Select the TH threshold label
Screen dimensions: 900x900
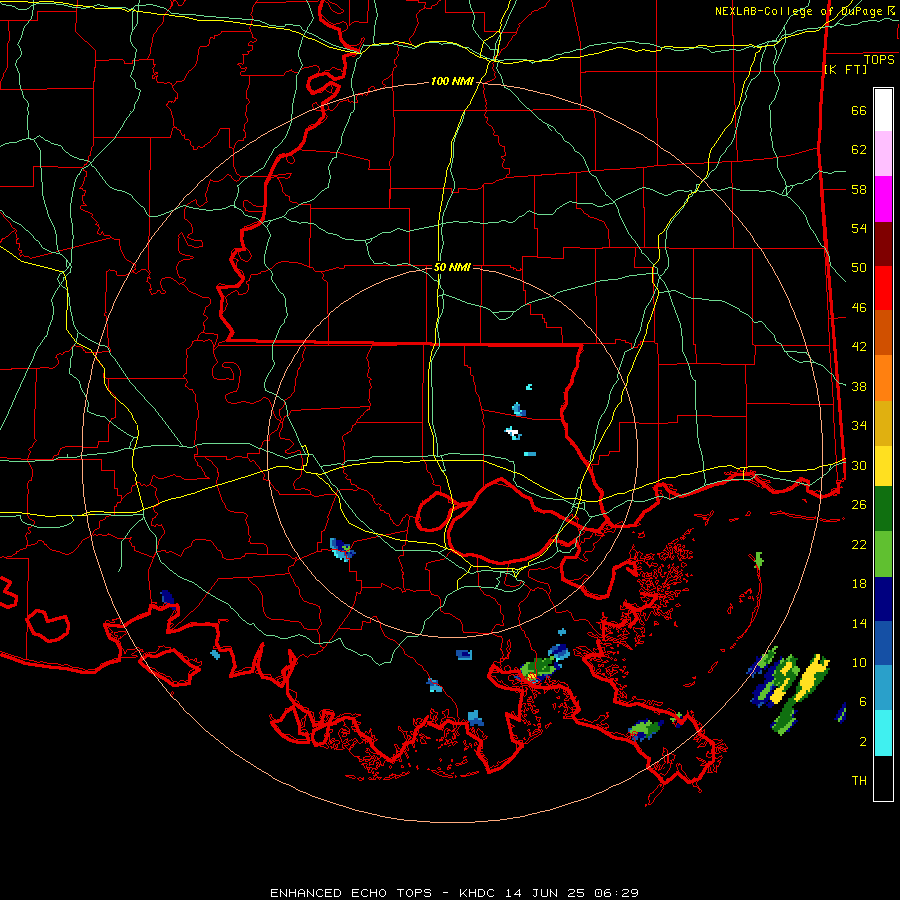859,781
